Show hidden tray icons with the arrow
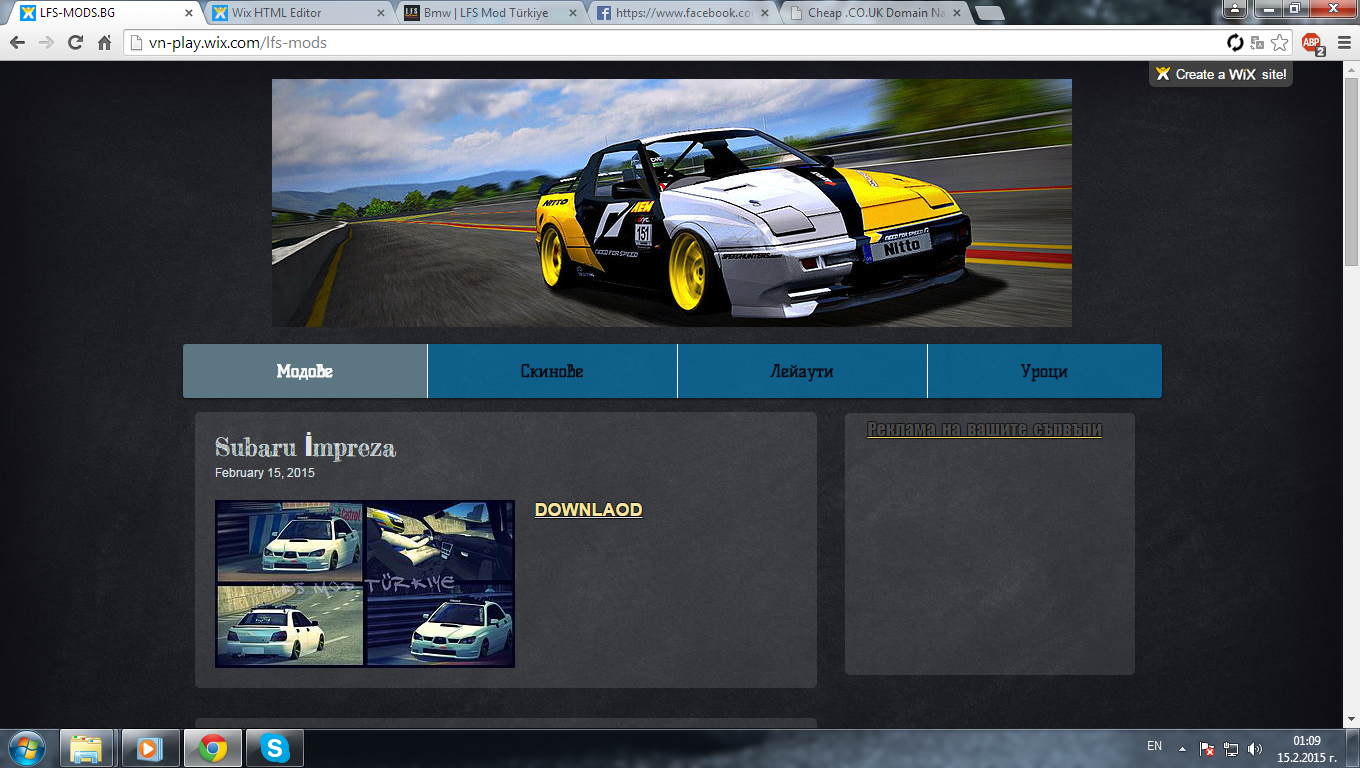The height and width of the screenshot is (768, 1360). pos(1182,748)
